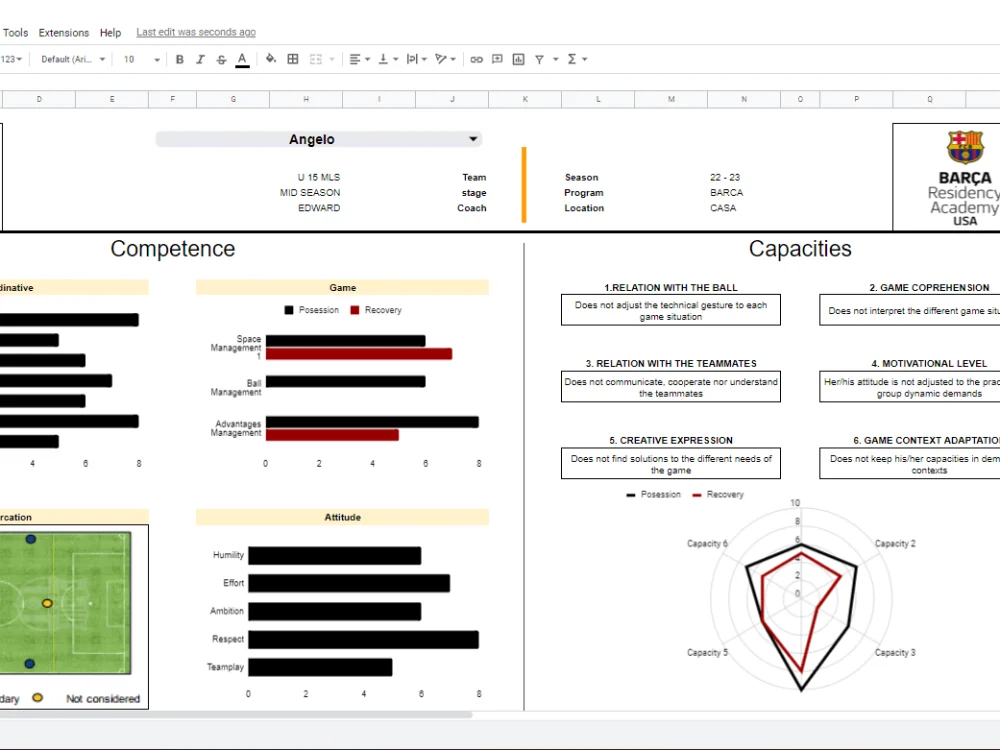
Task: Open the Extensions menu
Action: coord(63,31)
